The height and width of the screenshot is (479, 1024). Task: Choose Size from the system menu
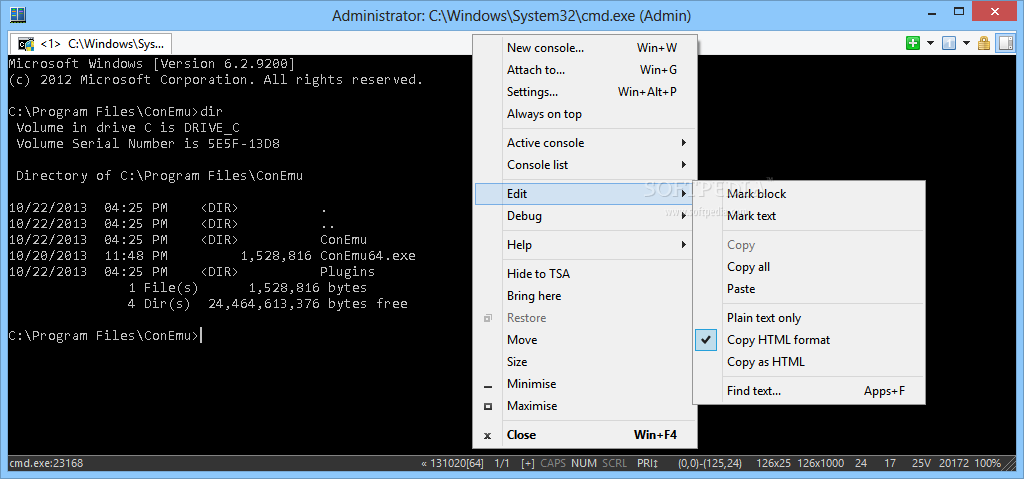tap(584, 362)
